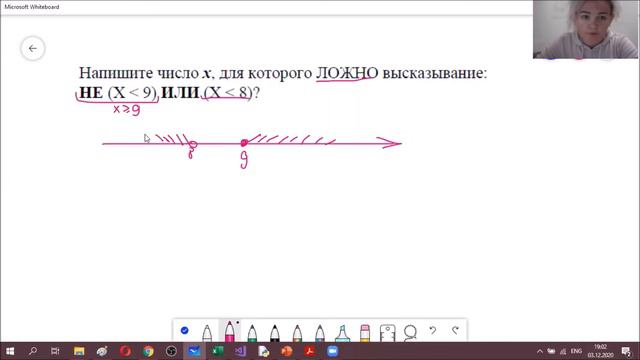This screenshot has height=360, width=640.
Task: Click the text 'Напишите число x'
Action: coord(145,73)
